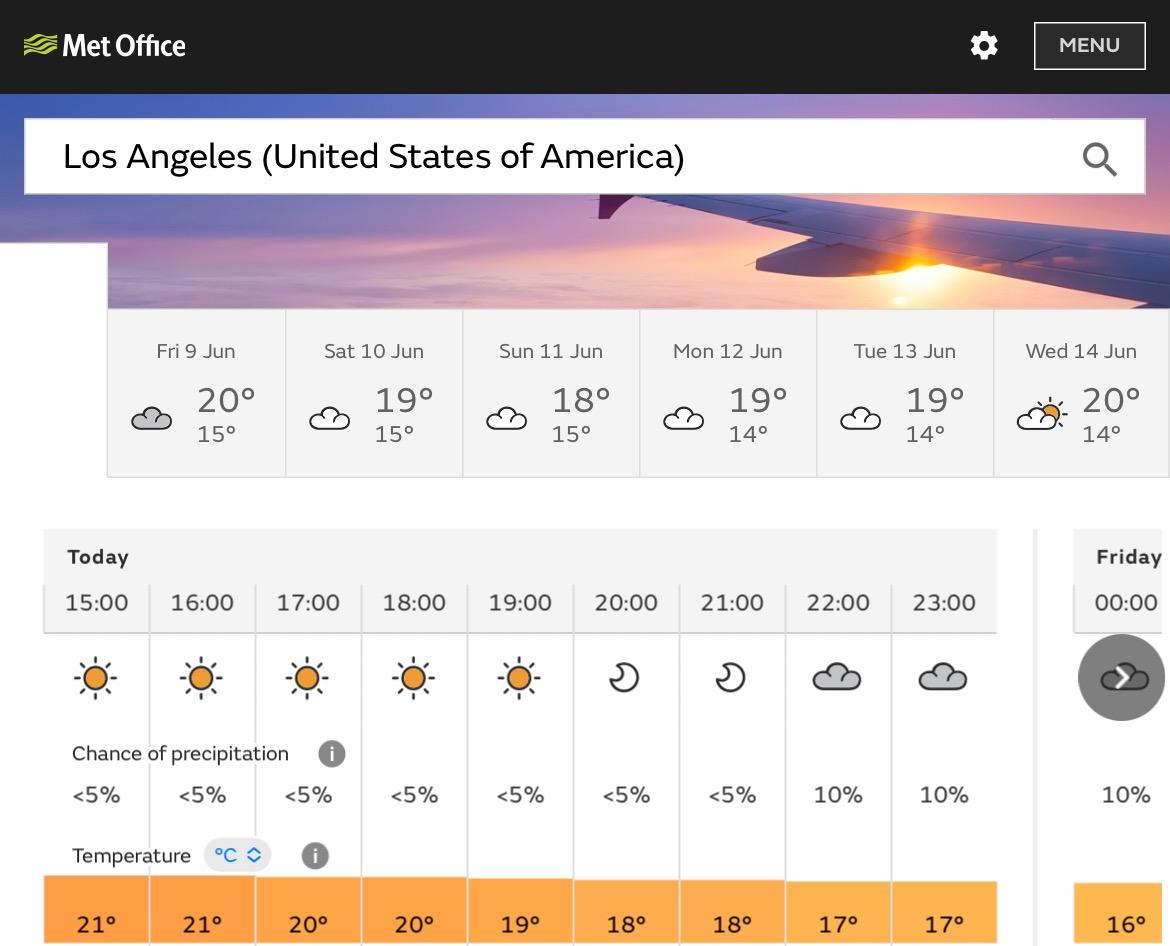Open the settings gear icon
The width and height of the screenshot is (1170, 946).
[984, 46]
